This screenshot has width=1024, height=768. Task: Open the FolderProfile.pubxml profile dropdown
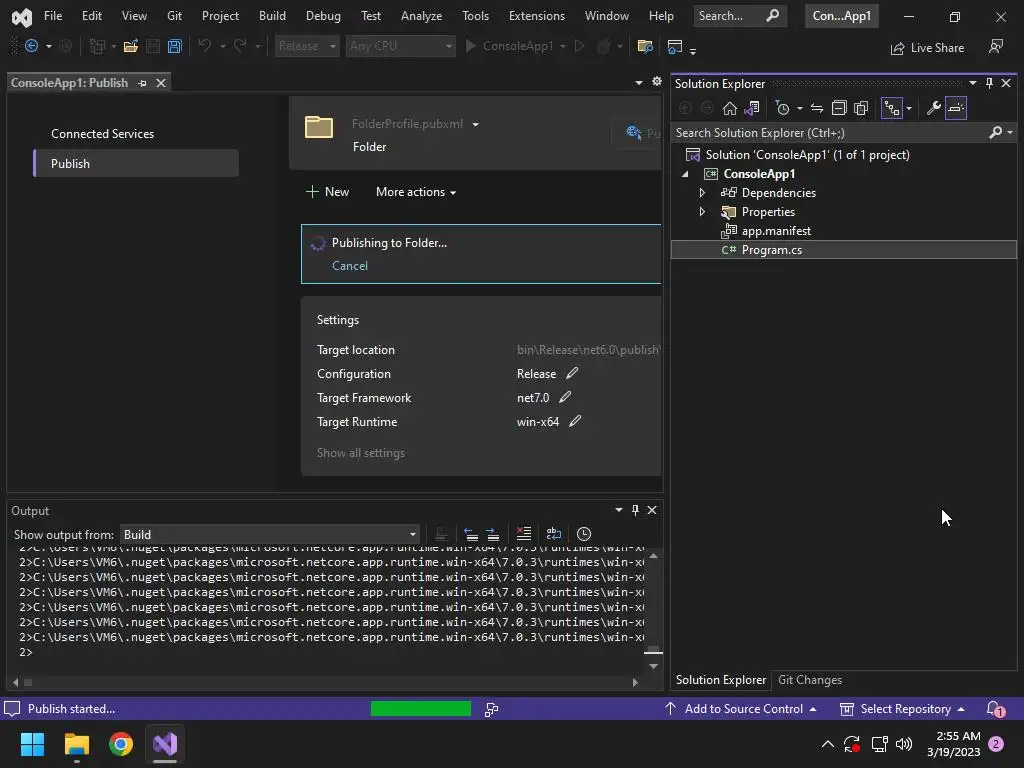pyautogui.click(x=475, y=124)
